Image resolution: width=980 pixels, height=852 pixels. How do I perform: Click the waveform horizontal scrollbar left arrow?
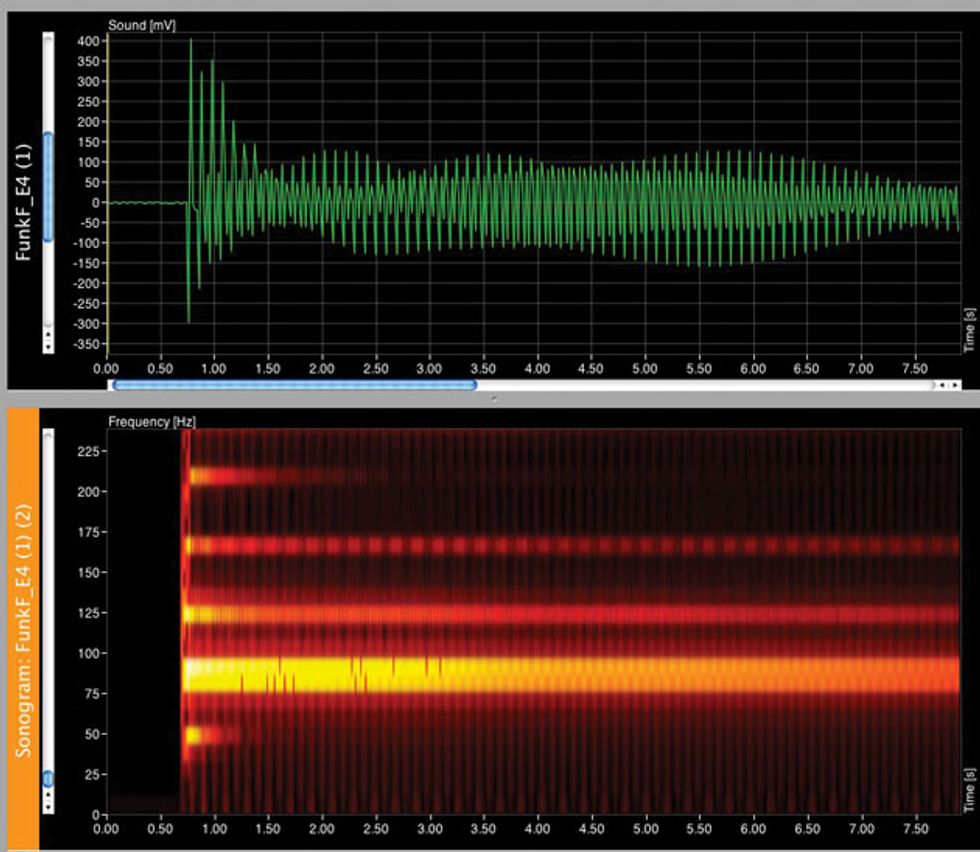(943, 384)
